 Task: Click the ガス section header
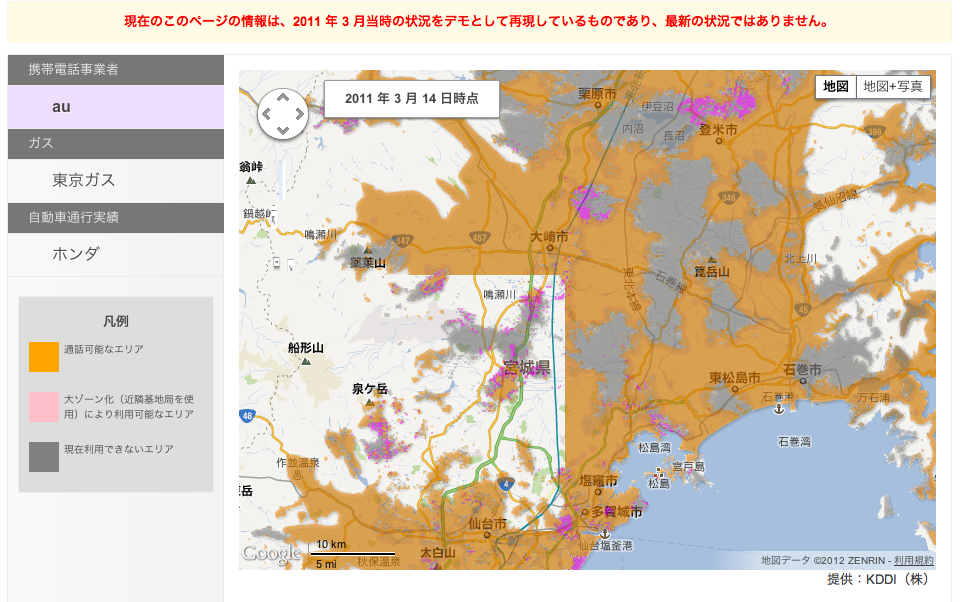116,143
